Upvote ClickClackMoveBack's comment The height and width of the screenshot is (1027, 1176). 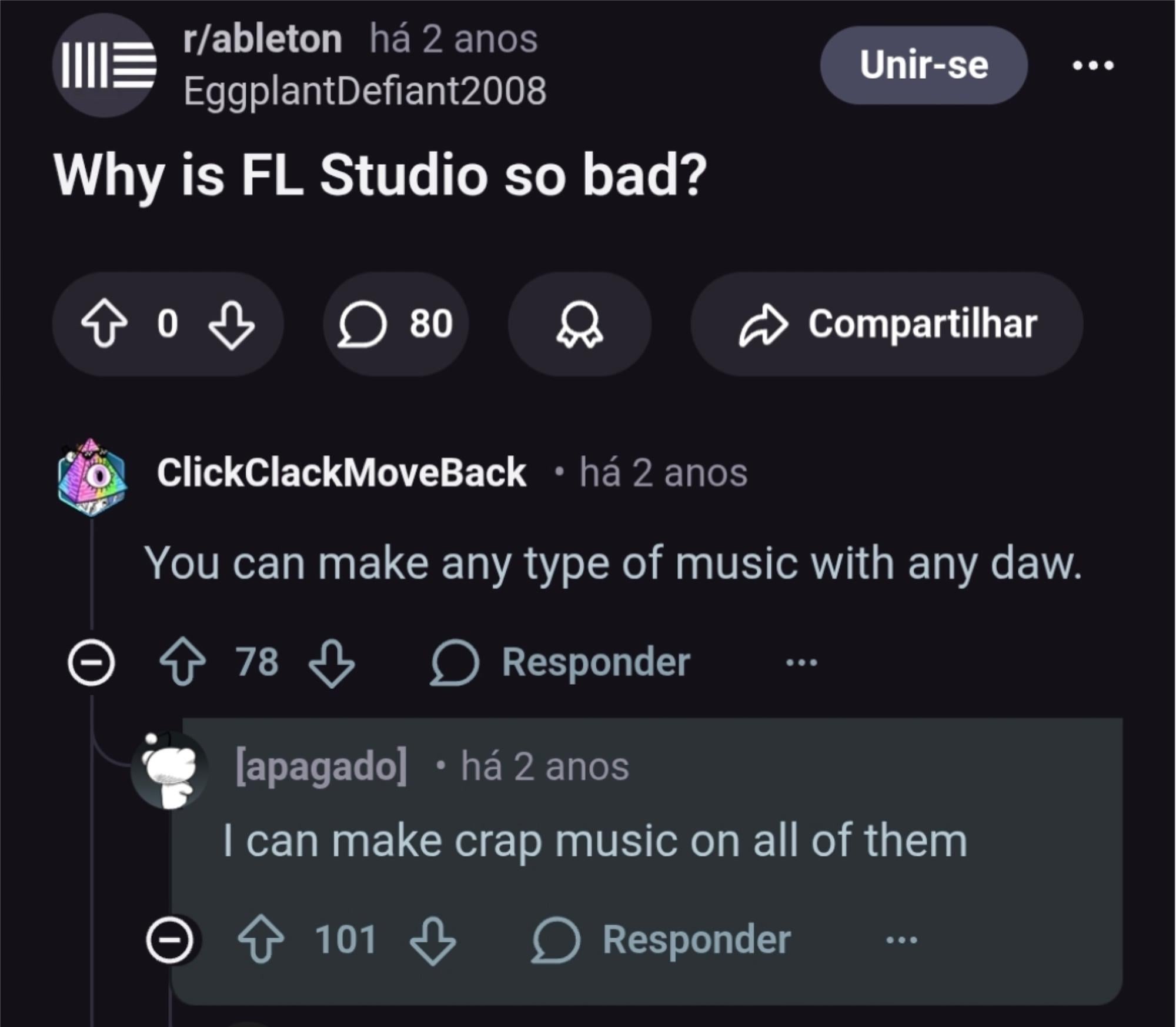tap(182, 662)
